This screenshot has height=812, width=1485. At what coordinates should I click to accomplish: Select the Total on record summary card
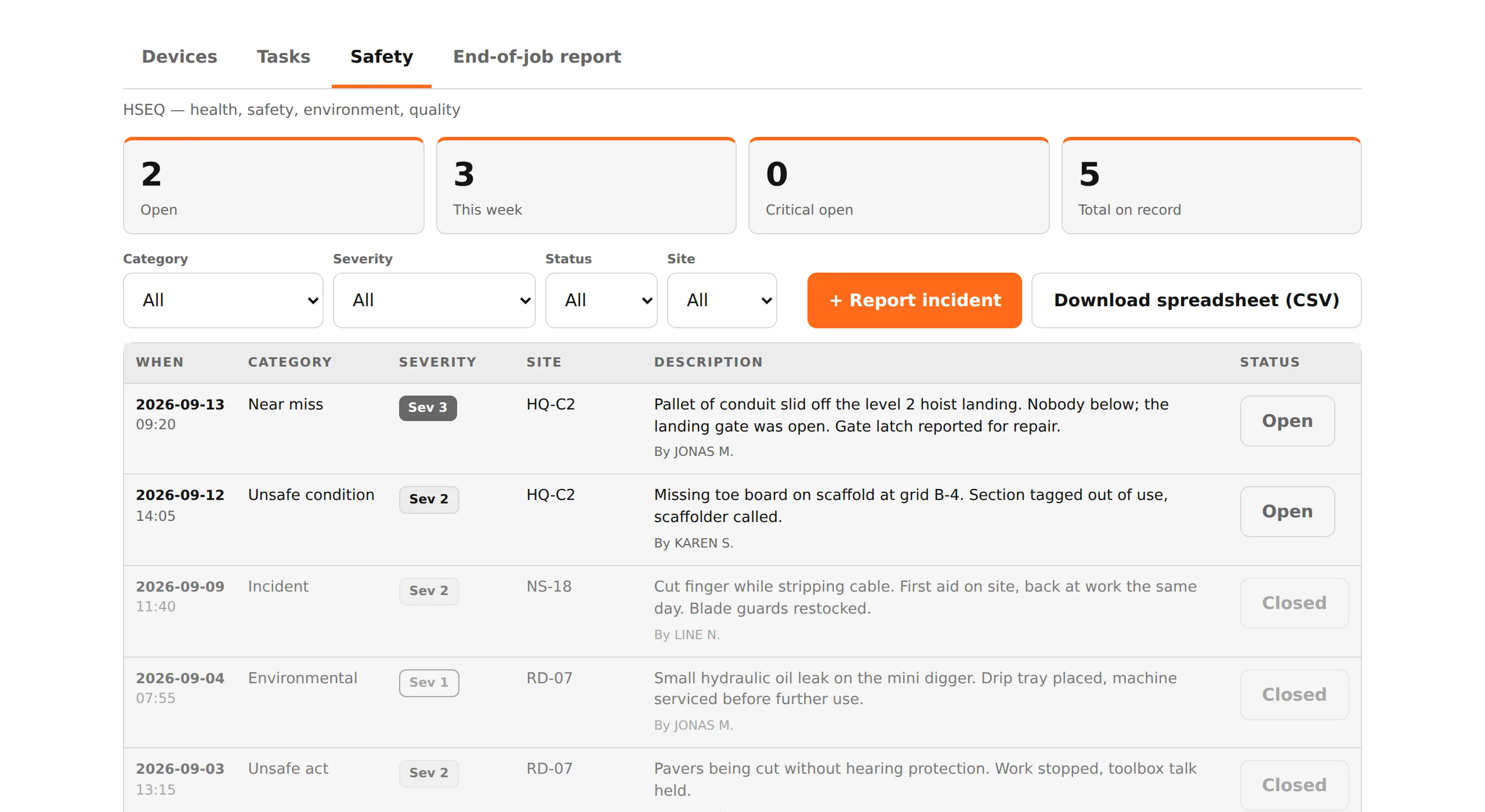[x=1212, y=186]
